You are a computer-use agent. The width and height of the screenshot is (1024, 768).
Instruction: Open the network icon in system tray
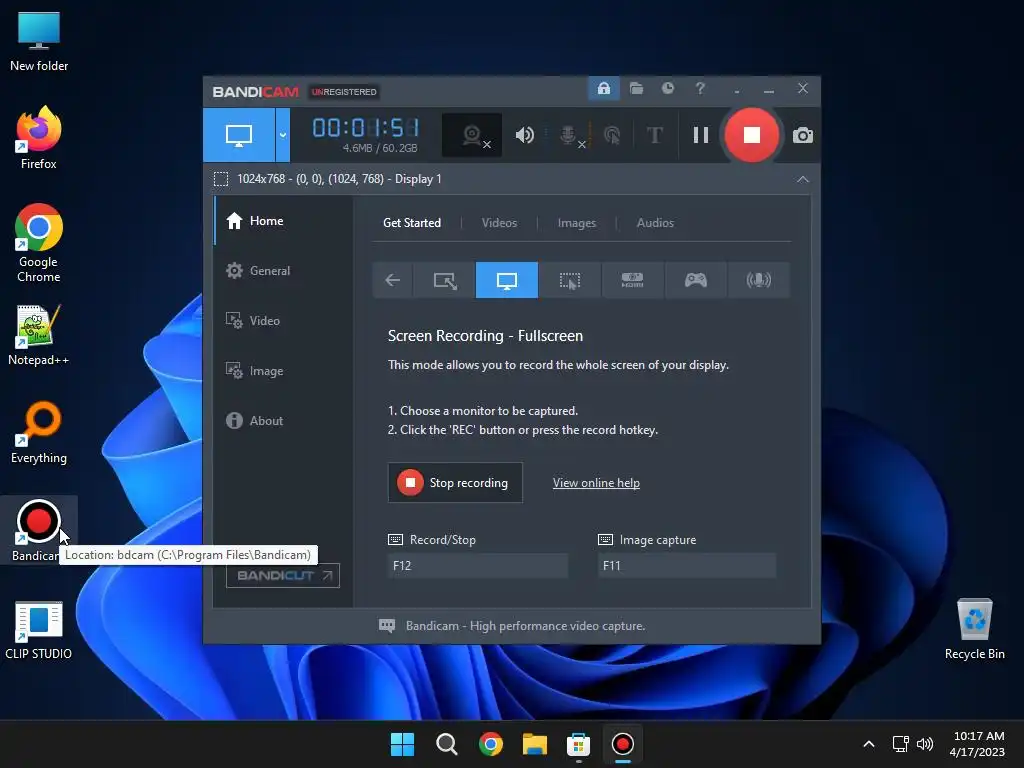click(x=901, y=744)
